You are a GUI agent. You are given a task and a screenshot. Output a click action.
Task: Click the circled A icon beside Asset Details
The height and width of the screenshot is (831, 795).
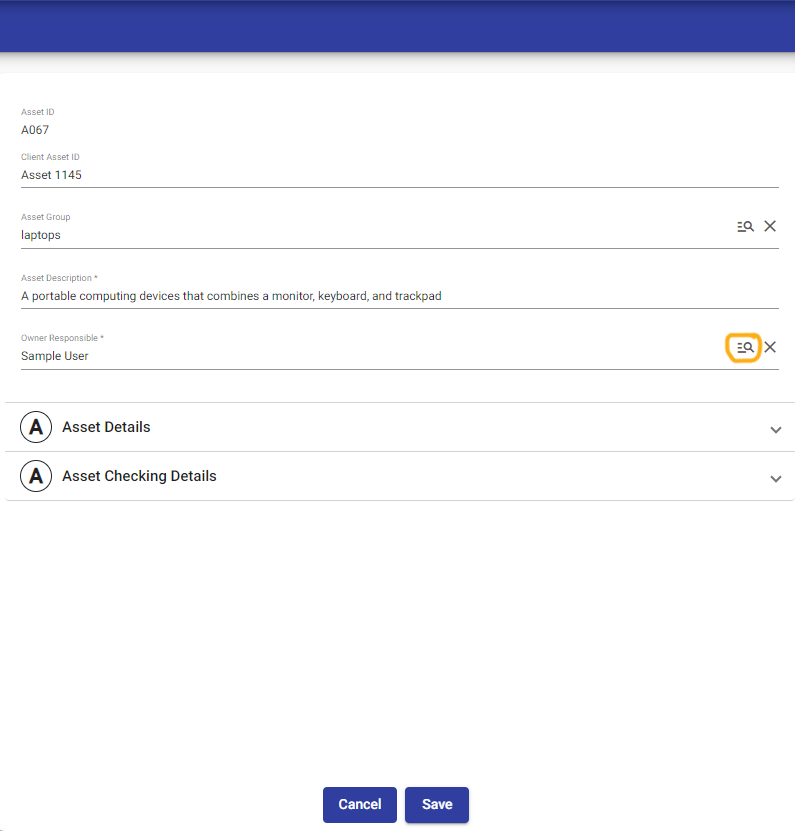click(x=36, y=427)
